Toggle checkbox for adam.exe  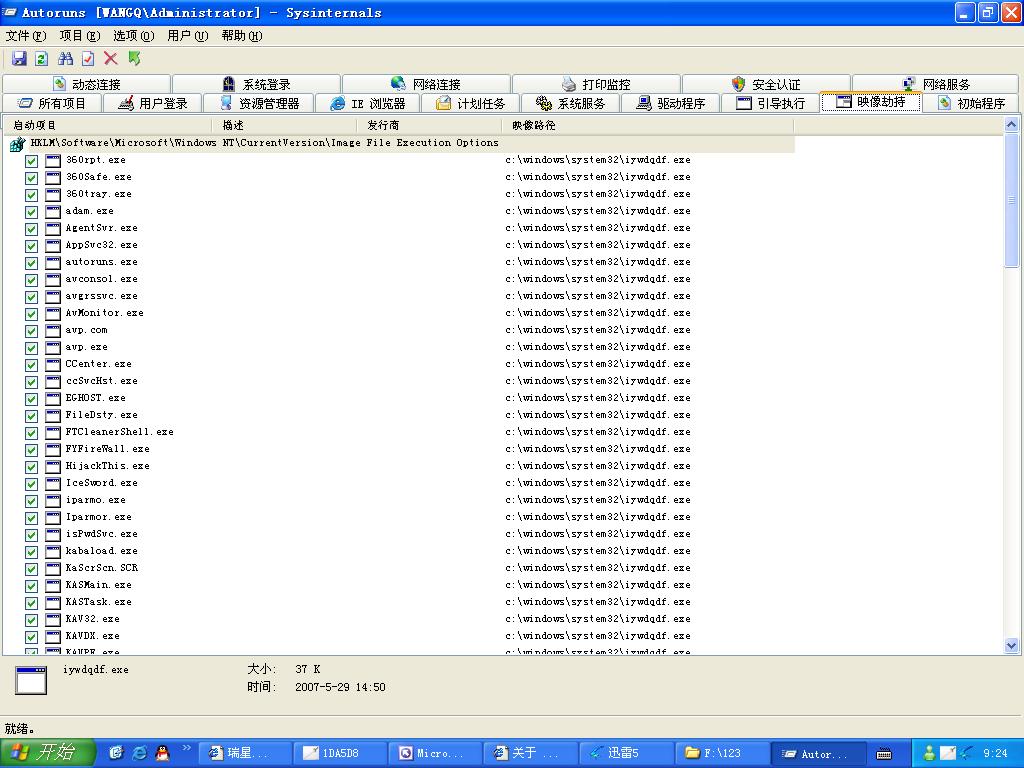click(31, 212)
